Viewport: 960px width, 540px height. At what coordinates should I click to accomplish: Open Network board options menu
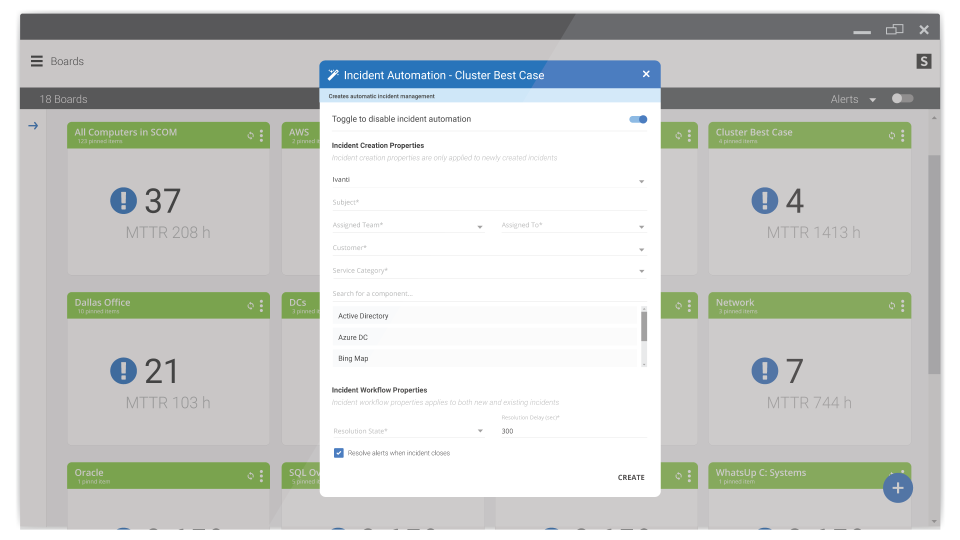click(902, 306)
